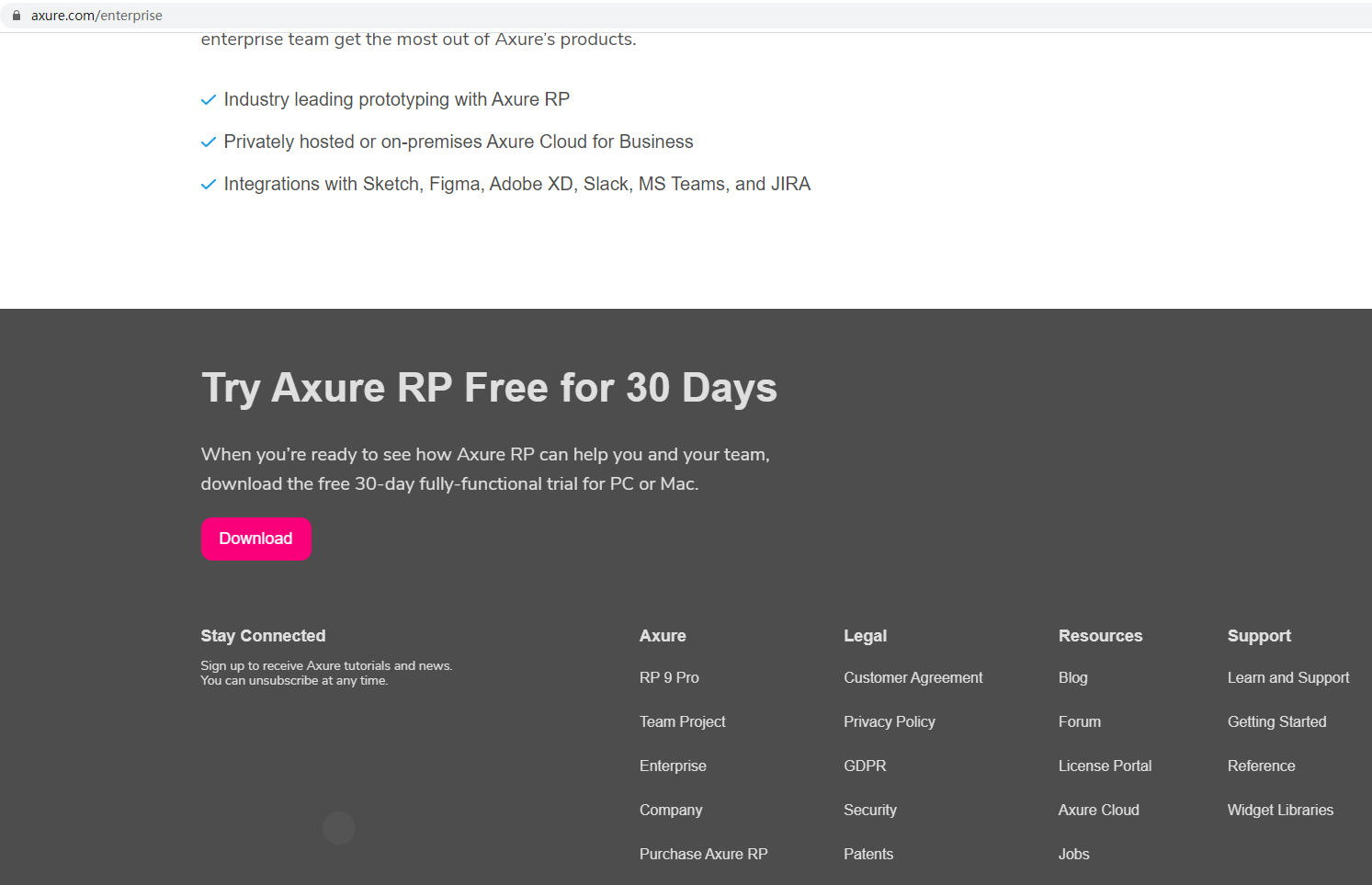Click the circular social icon under Stay Connected

(x=338, y=827)
